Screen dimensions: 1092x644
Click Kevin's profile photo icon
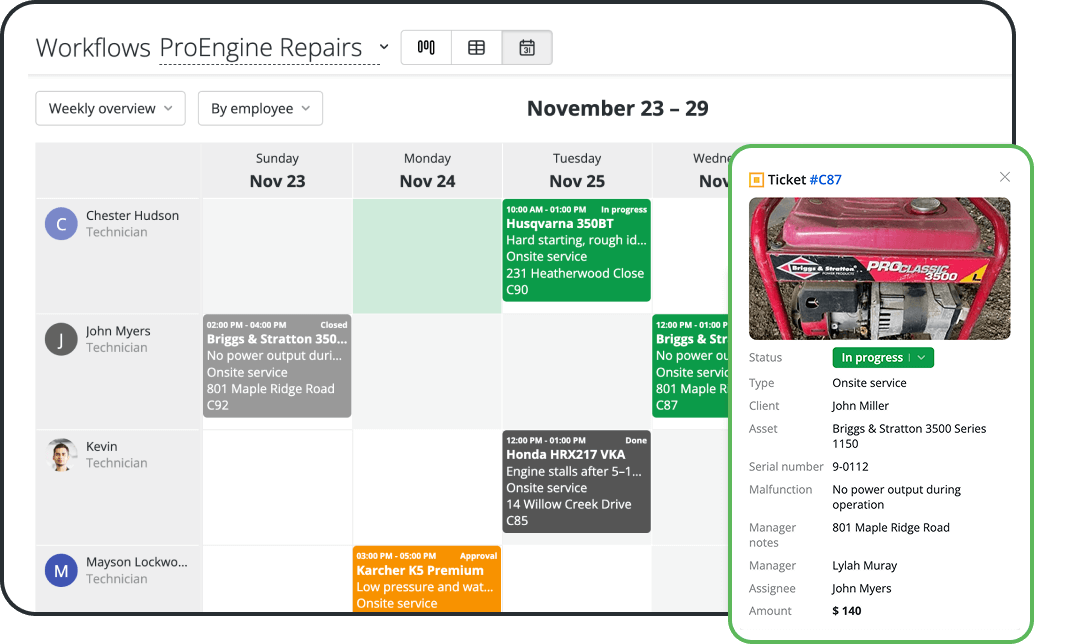61,455
